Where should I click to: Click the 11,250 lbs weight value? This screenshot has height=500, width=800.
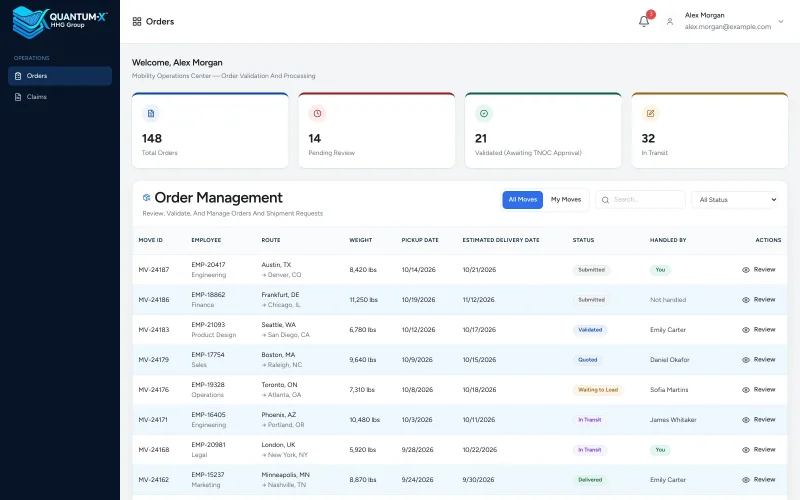click(363, 300)
